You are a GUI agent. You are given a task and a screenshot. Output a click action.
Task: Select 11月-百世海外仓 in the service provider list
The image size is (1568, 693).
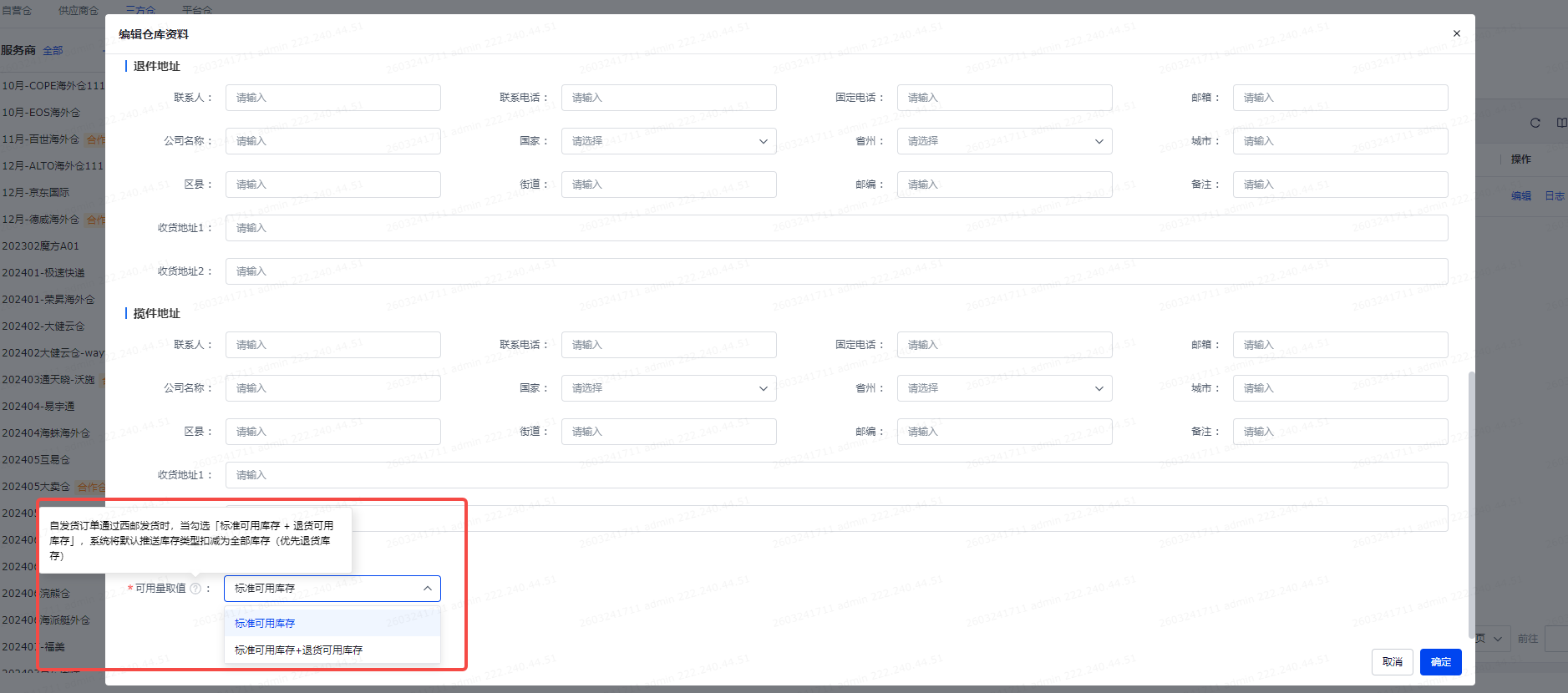(x=40, y=139)
